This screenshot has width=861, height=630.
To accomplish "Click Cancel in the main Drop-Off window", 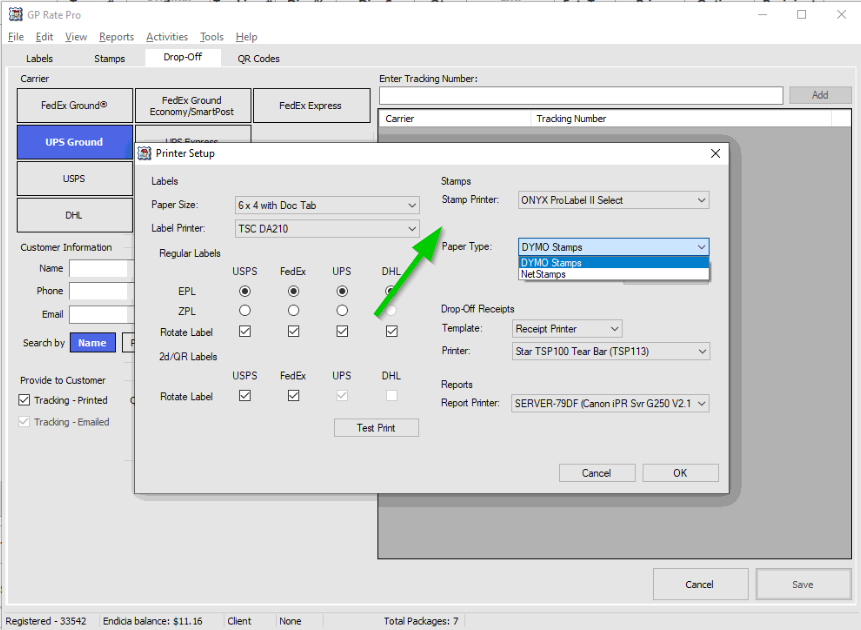I will tap(700, 584).
